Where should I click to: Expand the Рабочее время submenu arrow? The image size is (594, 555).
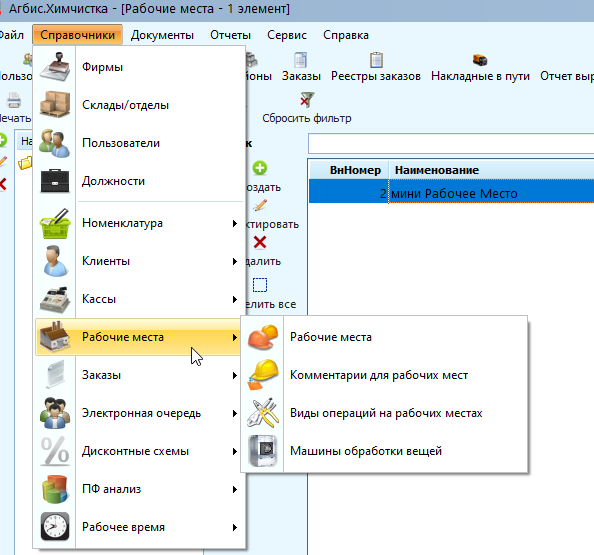235,527
